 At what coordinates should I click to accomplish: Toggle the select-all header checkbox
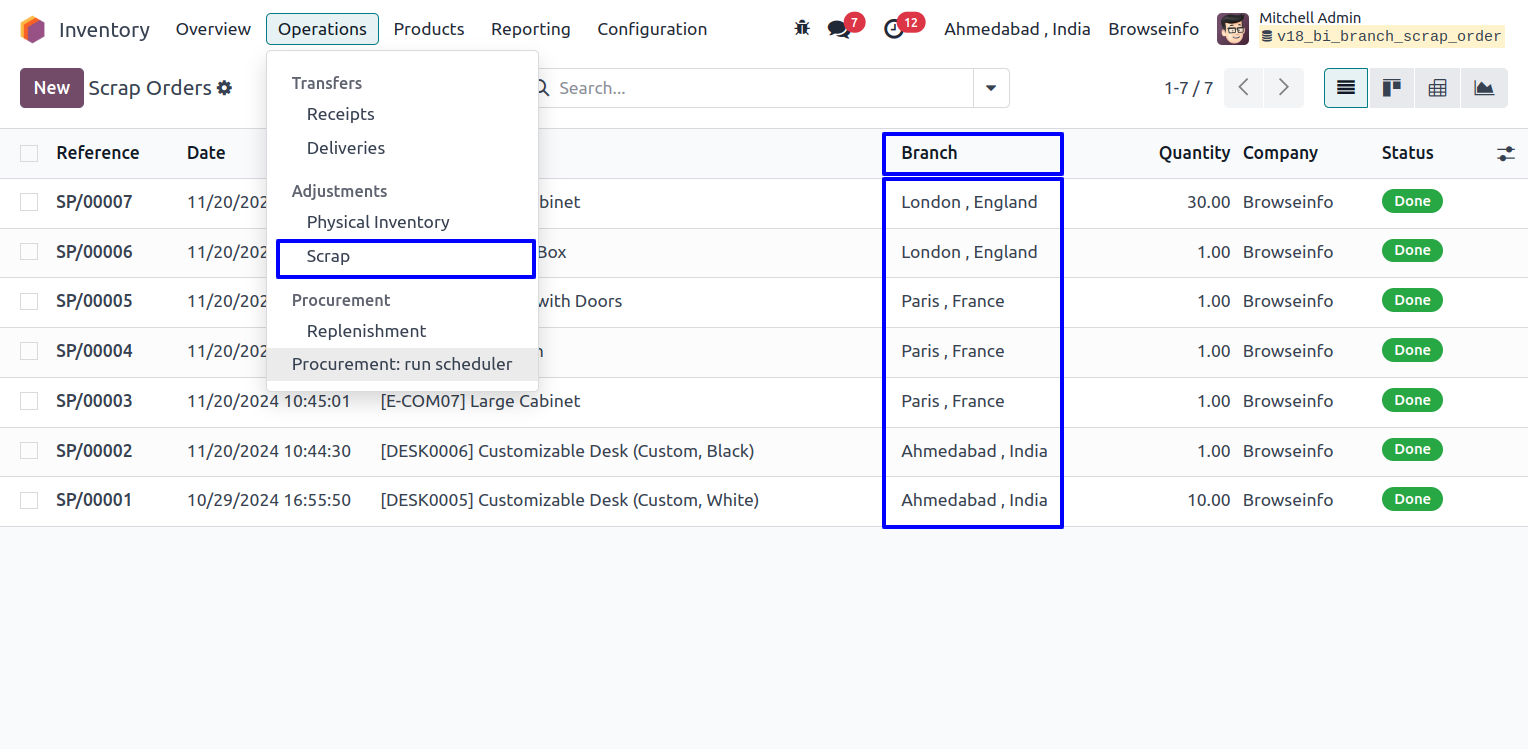29,153
